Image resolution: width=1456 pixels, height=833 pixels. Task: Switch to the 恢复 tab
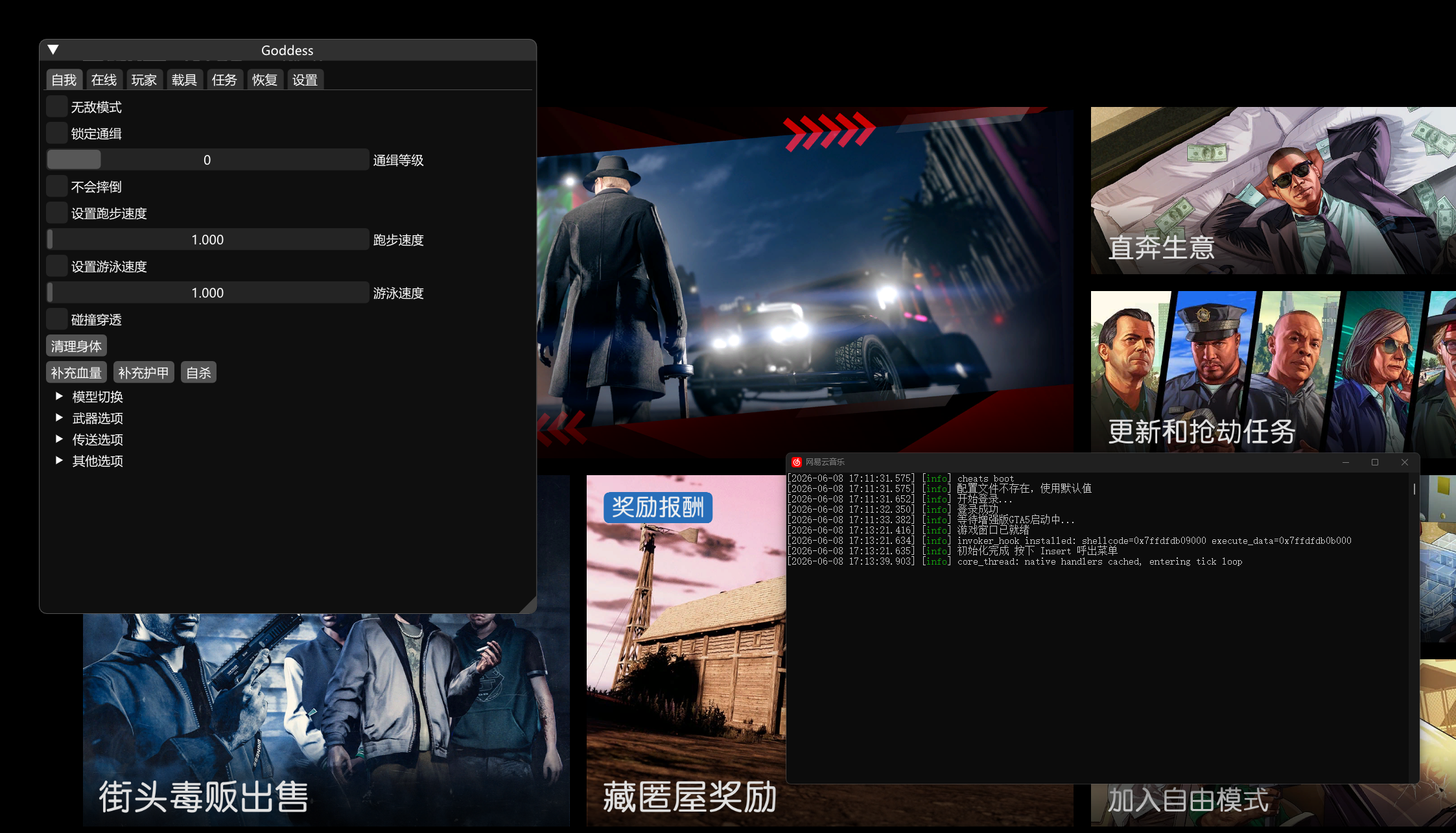pos(264,80)
